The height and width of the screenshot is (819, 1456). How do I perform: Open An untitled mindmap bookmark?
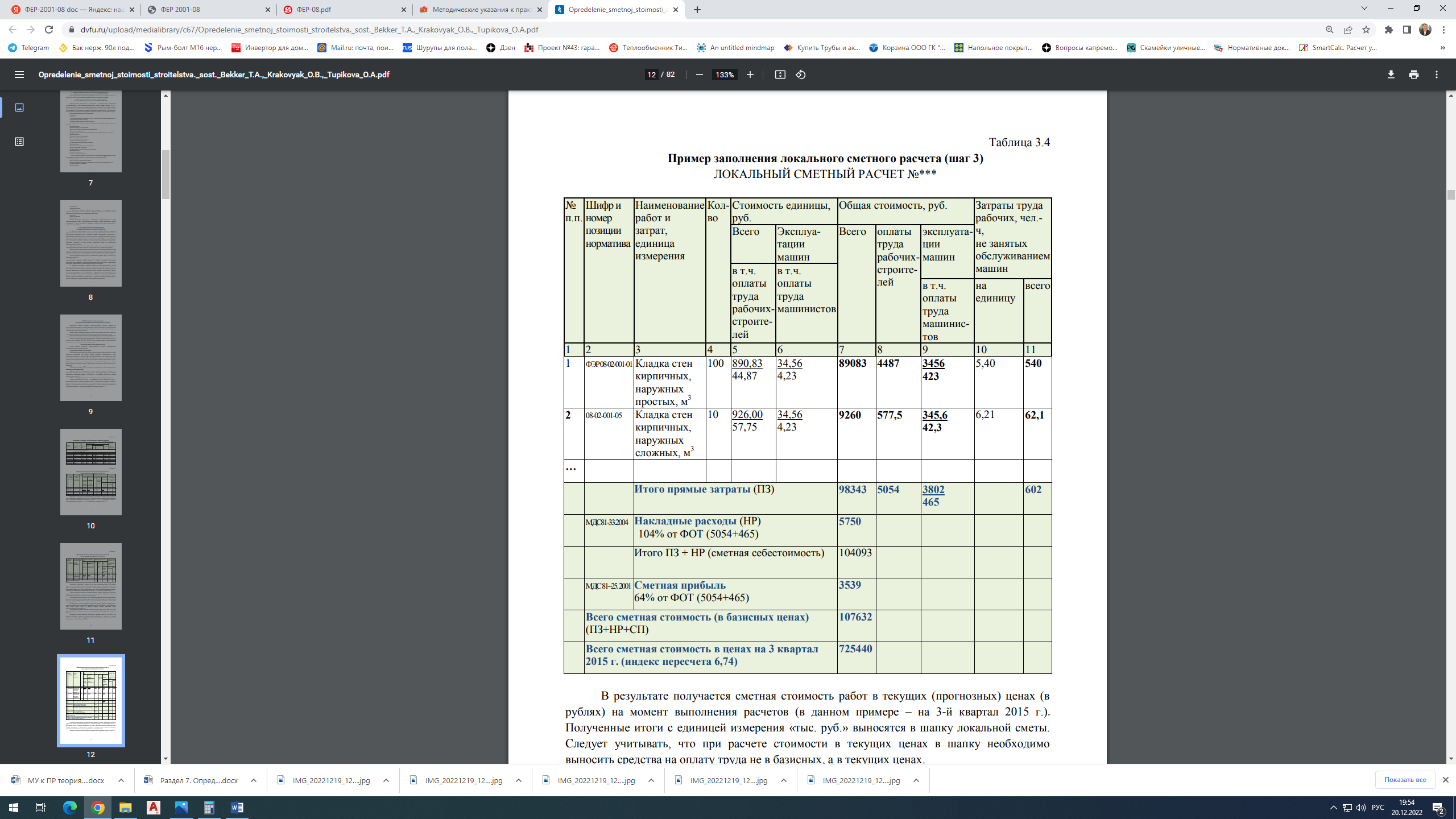click(x=735, y=48)
